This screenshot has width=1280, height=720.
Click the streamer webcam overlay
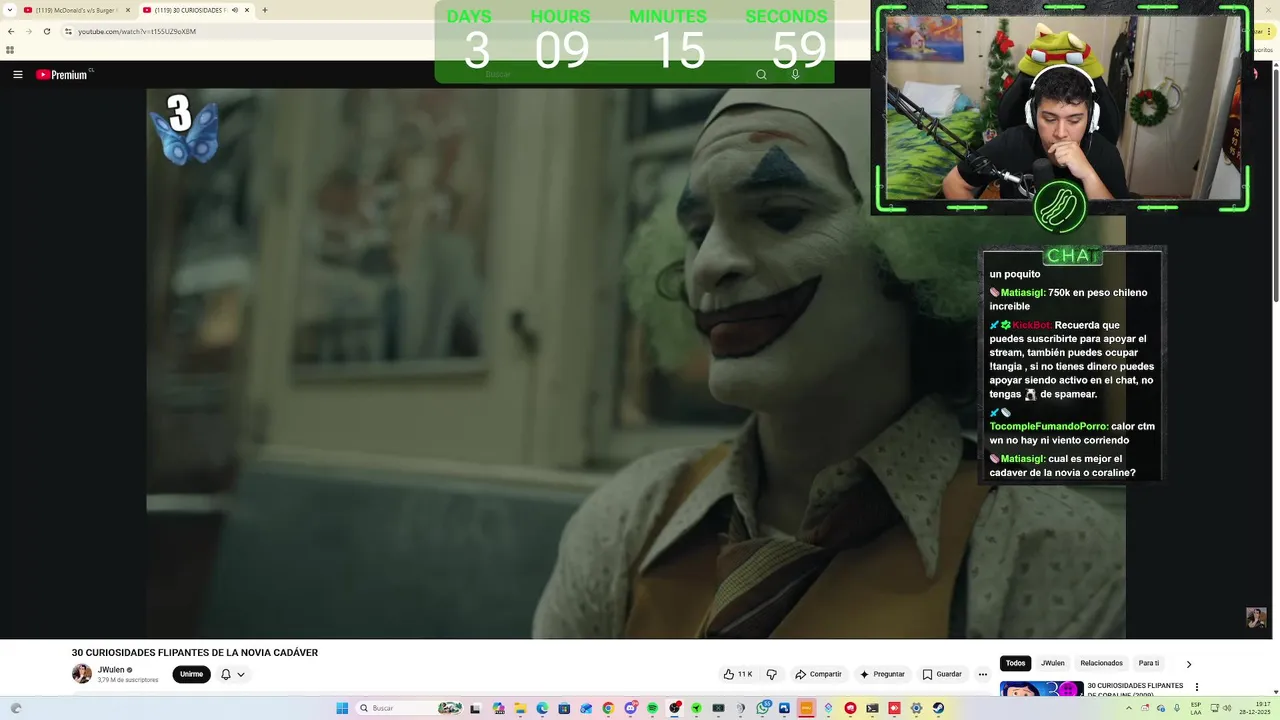click(1064, 109)
